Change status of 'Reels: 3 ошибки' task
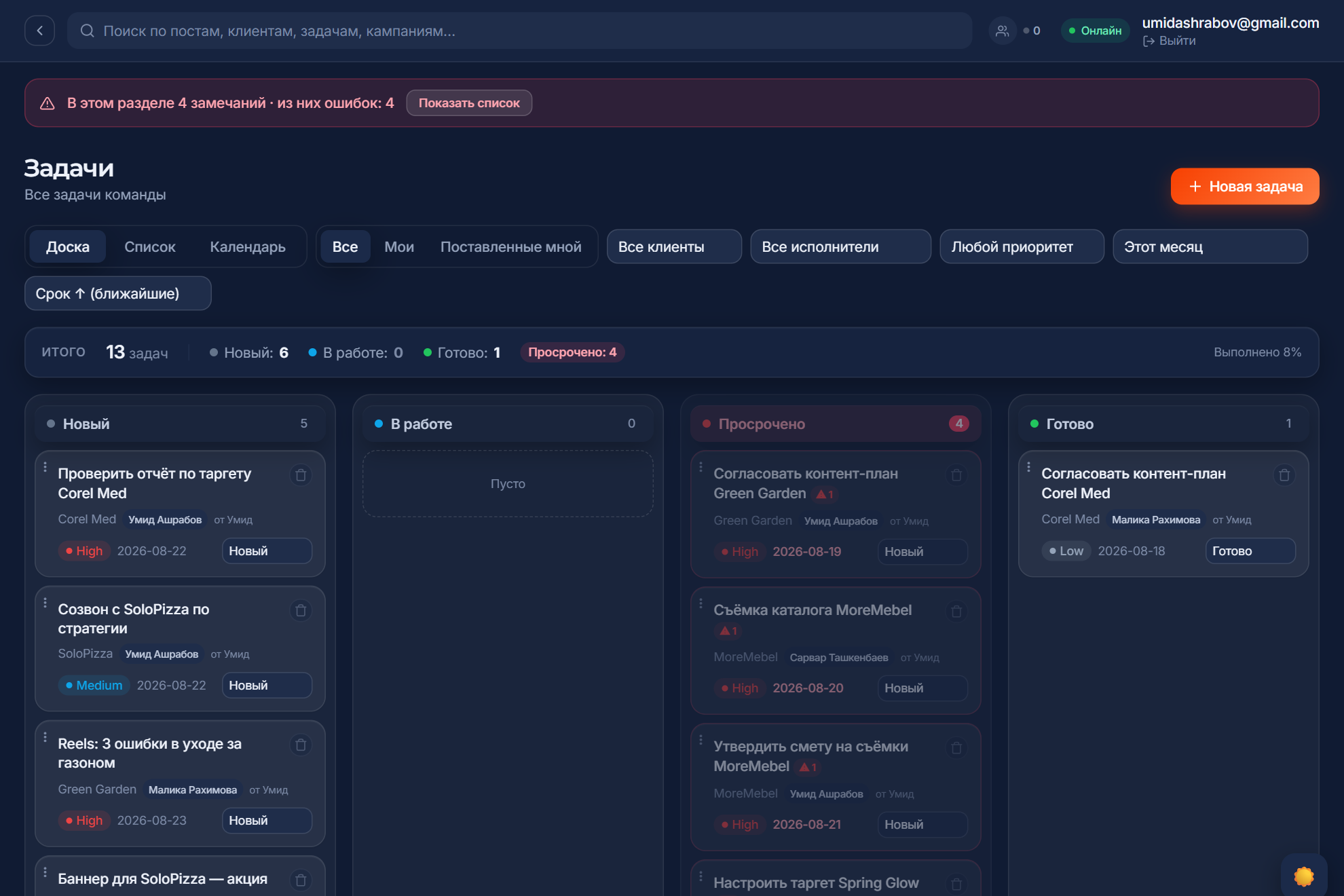The width and height of the screenshot is (1344, 896). pyautogui.click(x=267, y=821)
